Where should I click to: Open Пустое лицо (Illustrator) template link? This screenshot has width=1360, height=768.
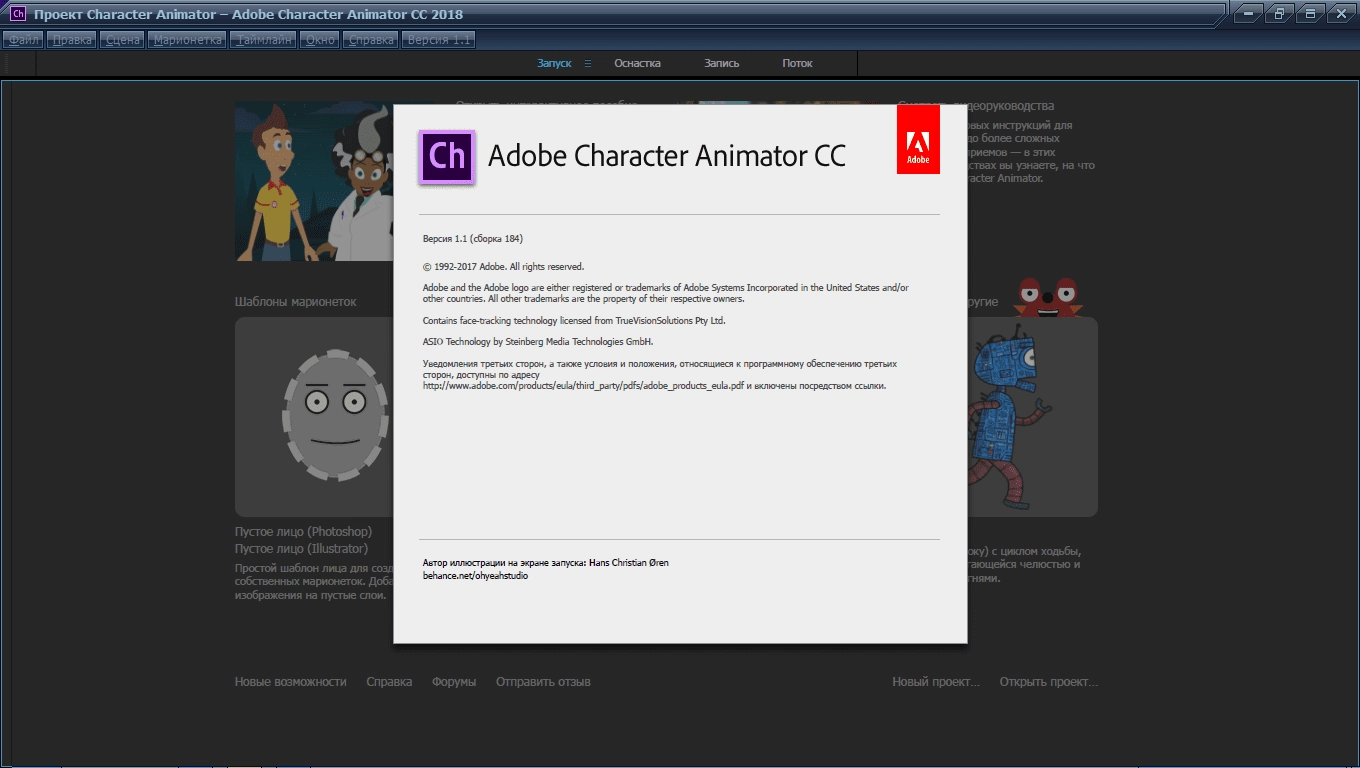click(x=301, y=549)
